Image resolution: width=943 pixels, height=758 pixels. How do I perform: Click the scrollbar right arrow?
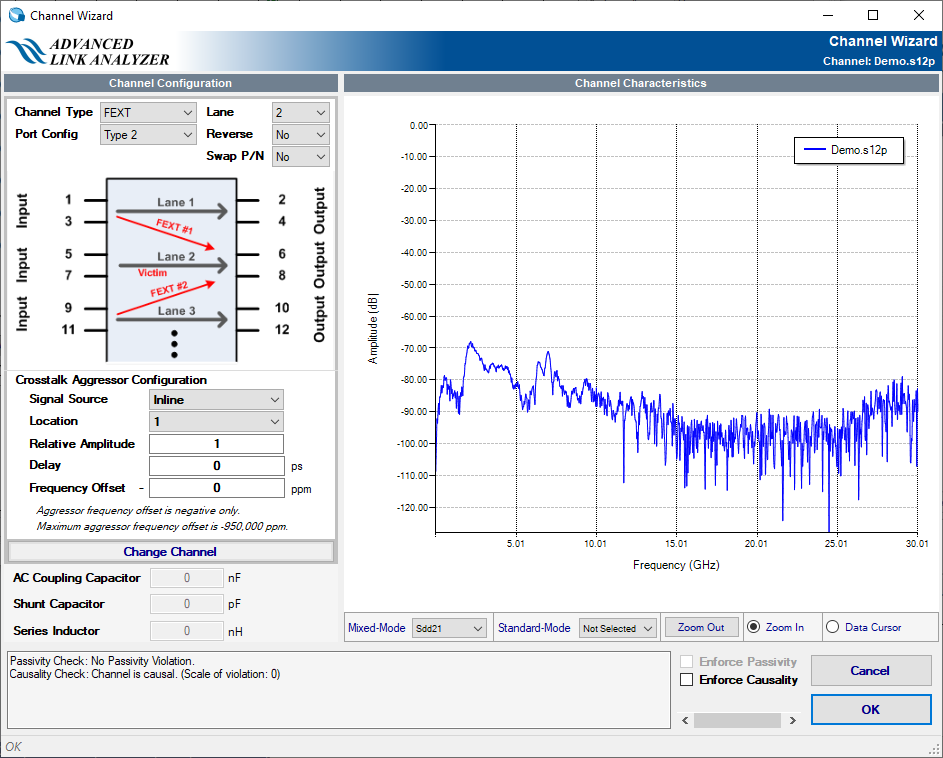point(793,720)
